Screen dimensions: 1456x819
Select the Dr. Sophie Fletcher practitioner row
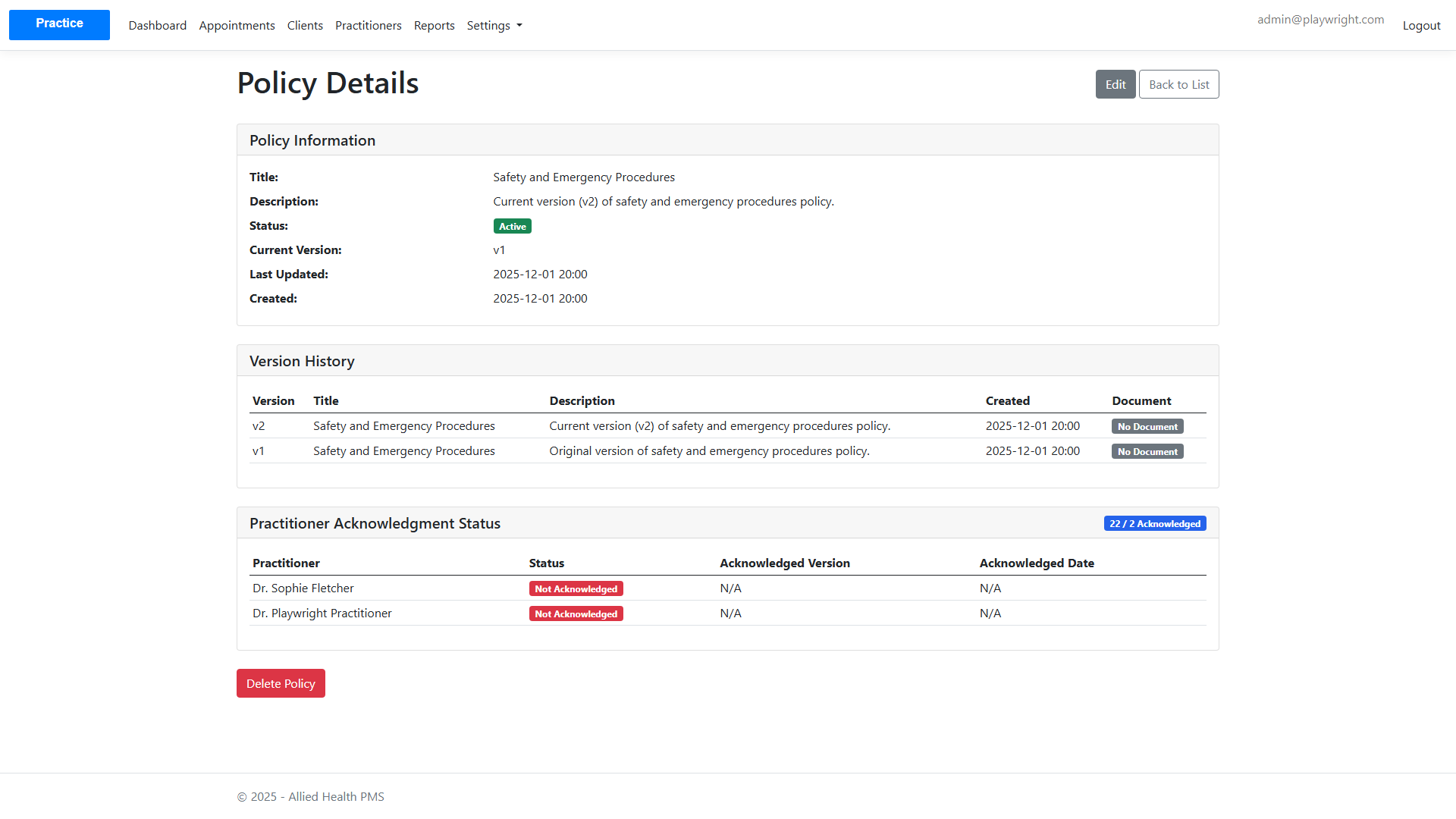pyautogui.click(x=728, y=588)
